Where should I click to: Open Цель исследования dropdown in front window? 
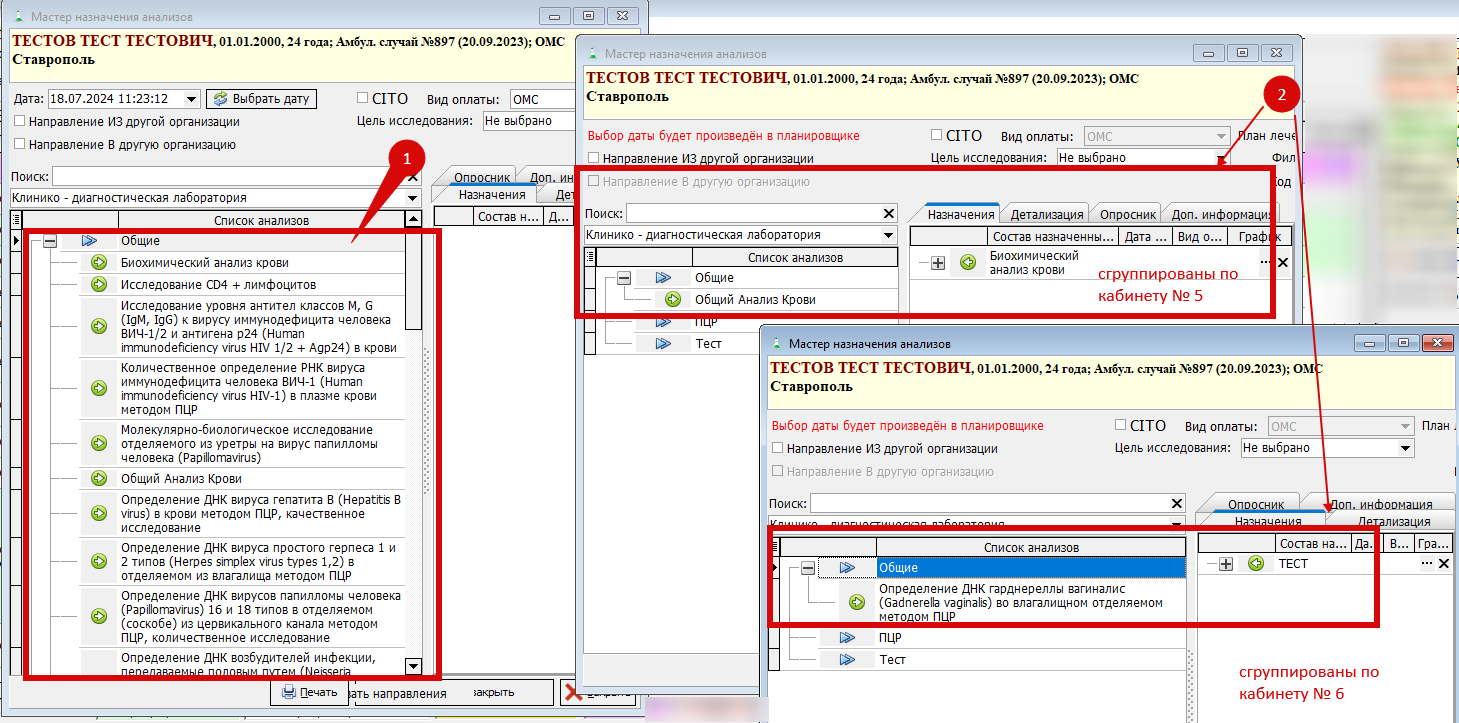(1405, 449)
